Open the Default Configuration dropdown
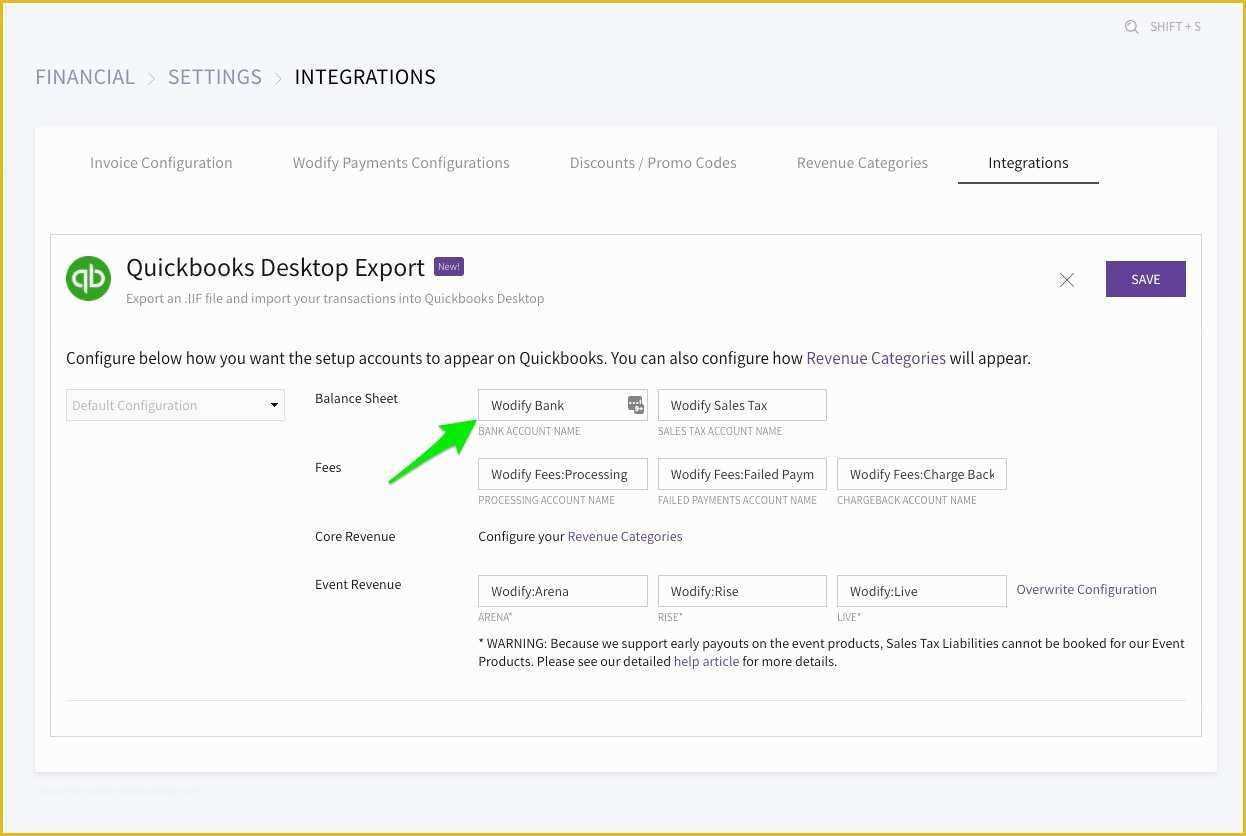 click(x=175, y=405)
